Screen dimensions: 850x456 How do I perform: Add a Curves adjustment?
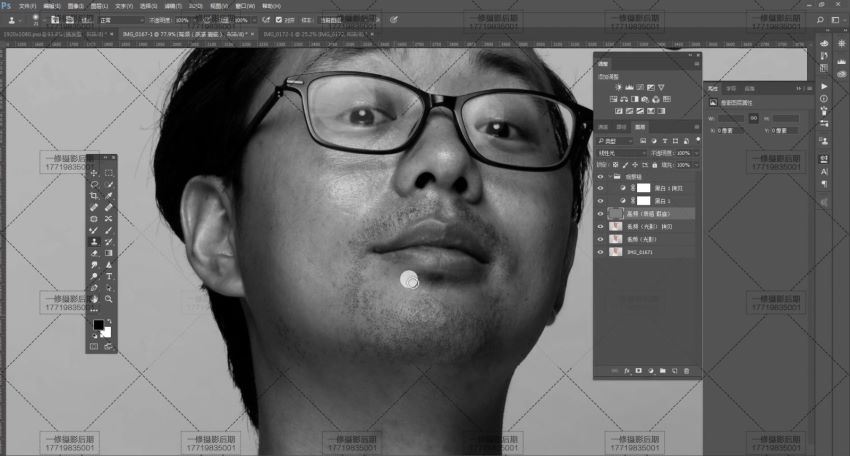640,87
